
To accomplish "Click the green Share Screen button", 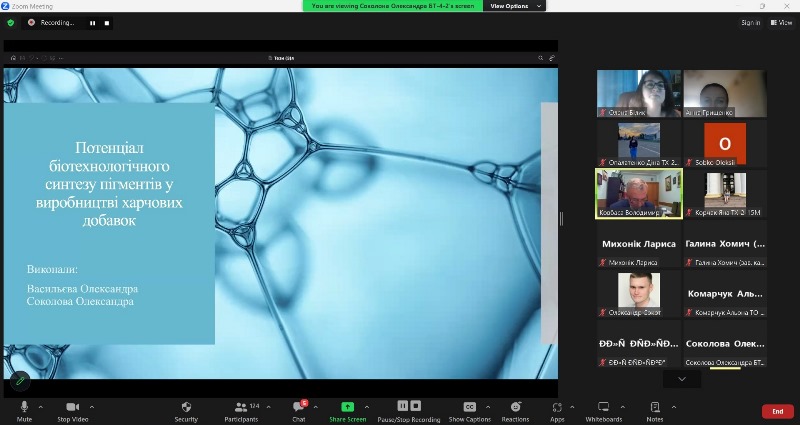I will tap(347, 411).
